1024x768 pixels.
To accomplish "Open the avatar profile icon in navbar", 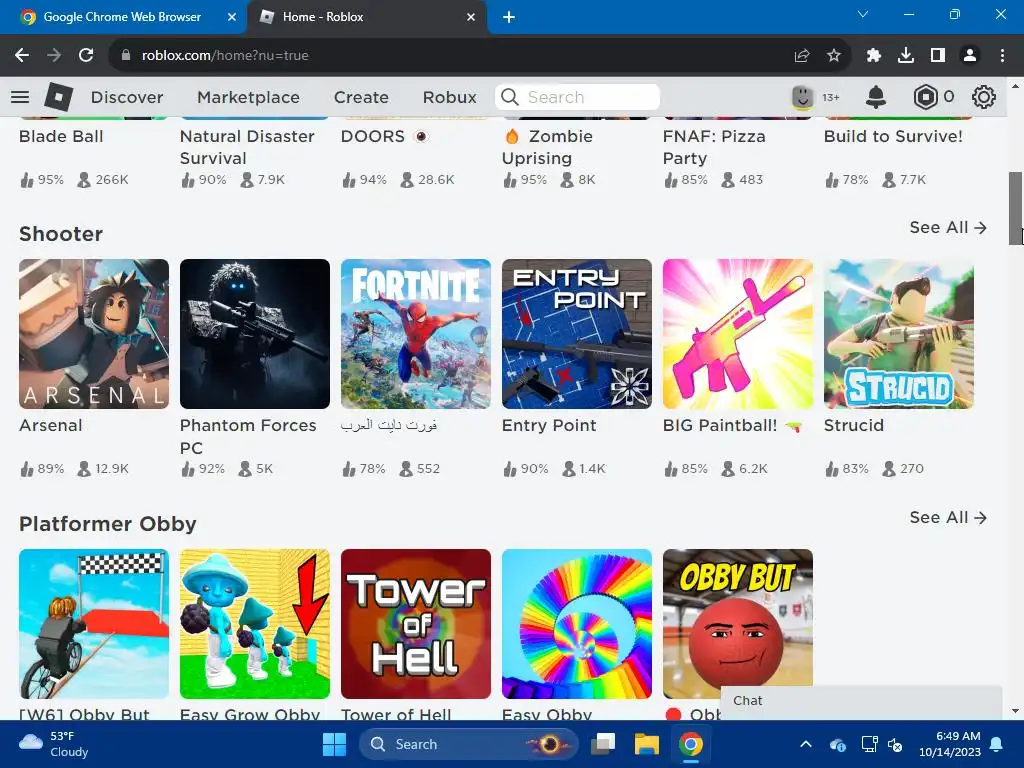I will [x=803, y=97].
